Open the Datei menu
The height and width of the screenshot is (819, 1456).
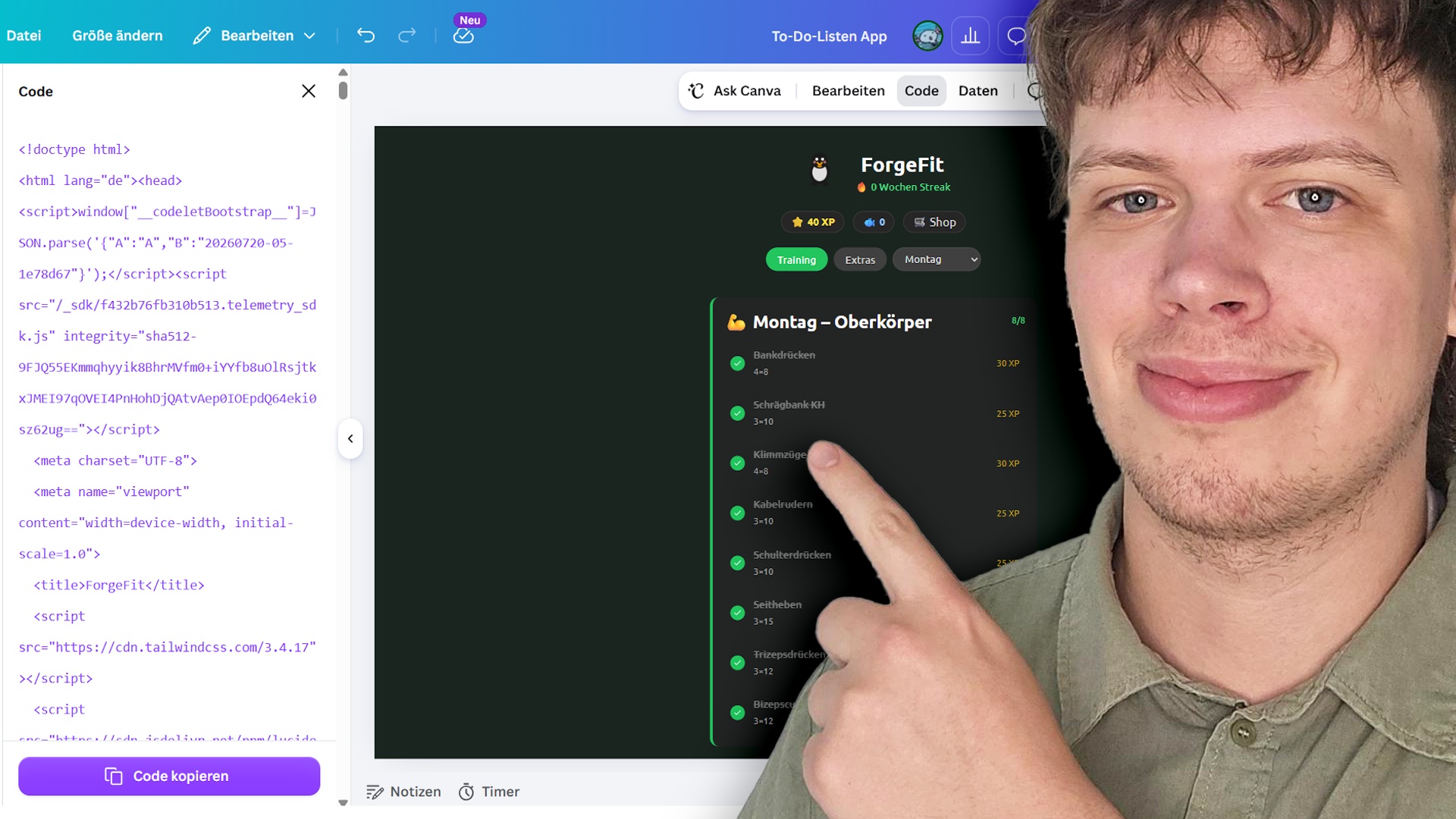click(24, 36)
